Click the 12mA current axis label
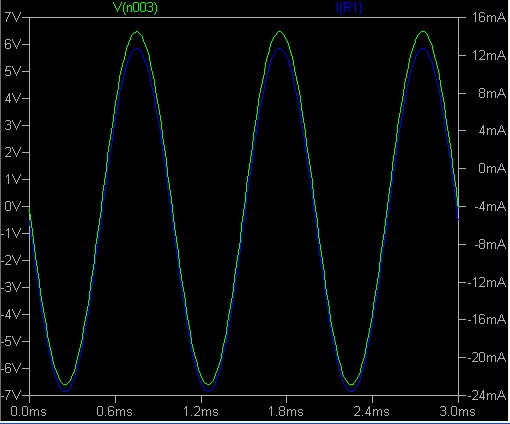The image size is (510, 424). tap(489, 55)
